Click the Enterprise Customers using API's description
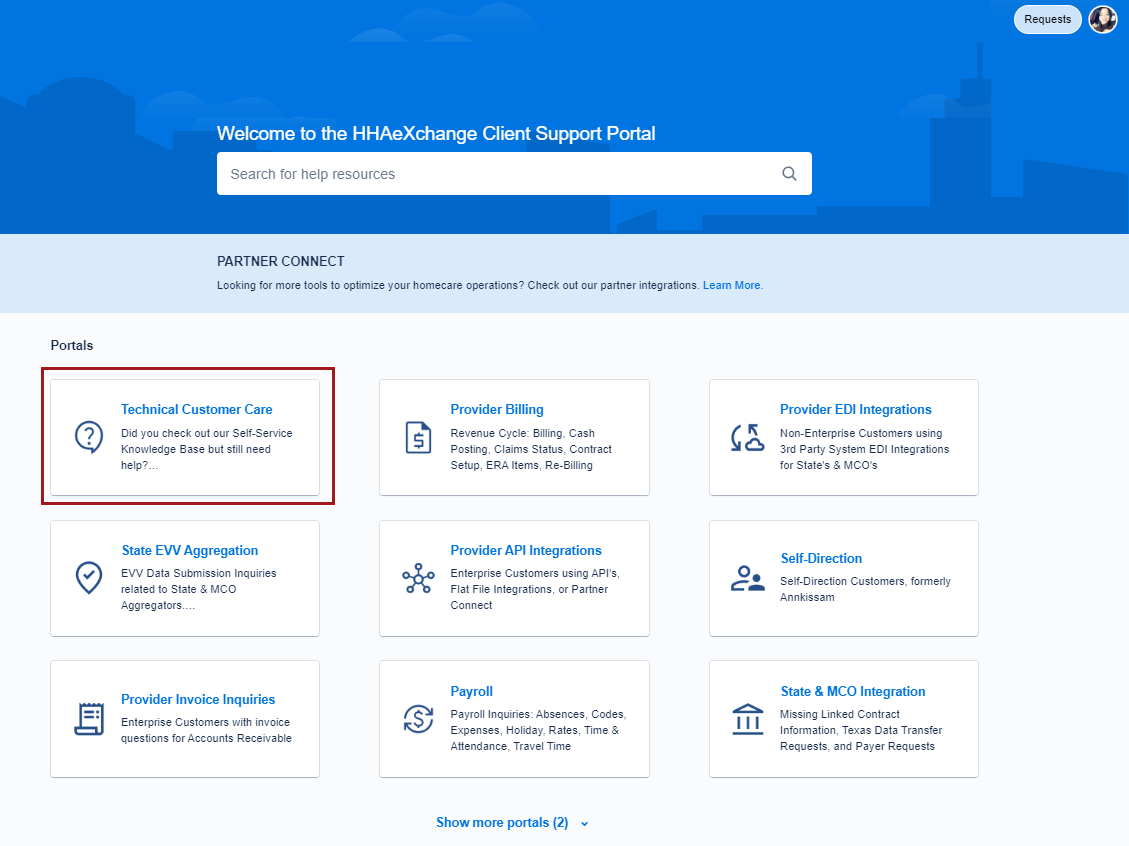The image size is (1129, 846). coord(535,589)
